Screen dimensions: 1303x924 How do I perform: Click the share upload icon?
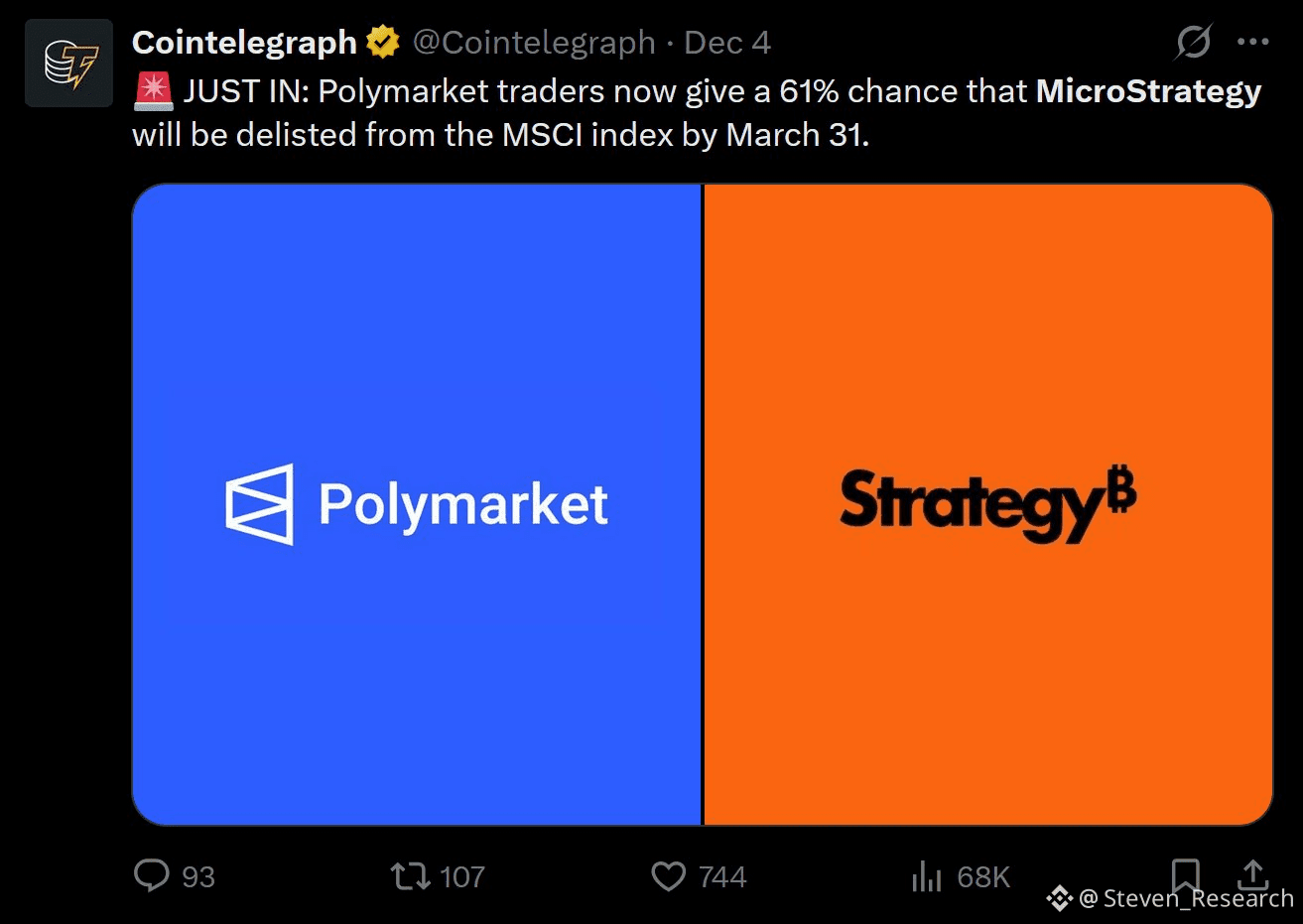[1253, 872]
